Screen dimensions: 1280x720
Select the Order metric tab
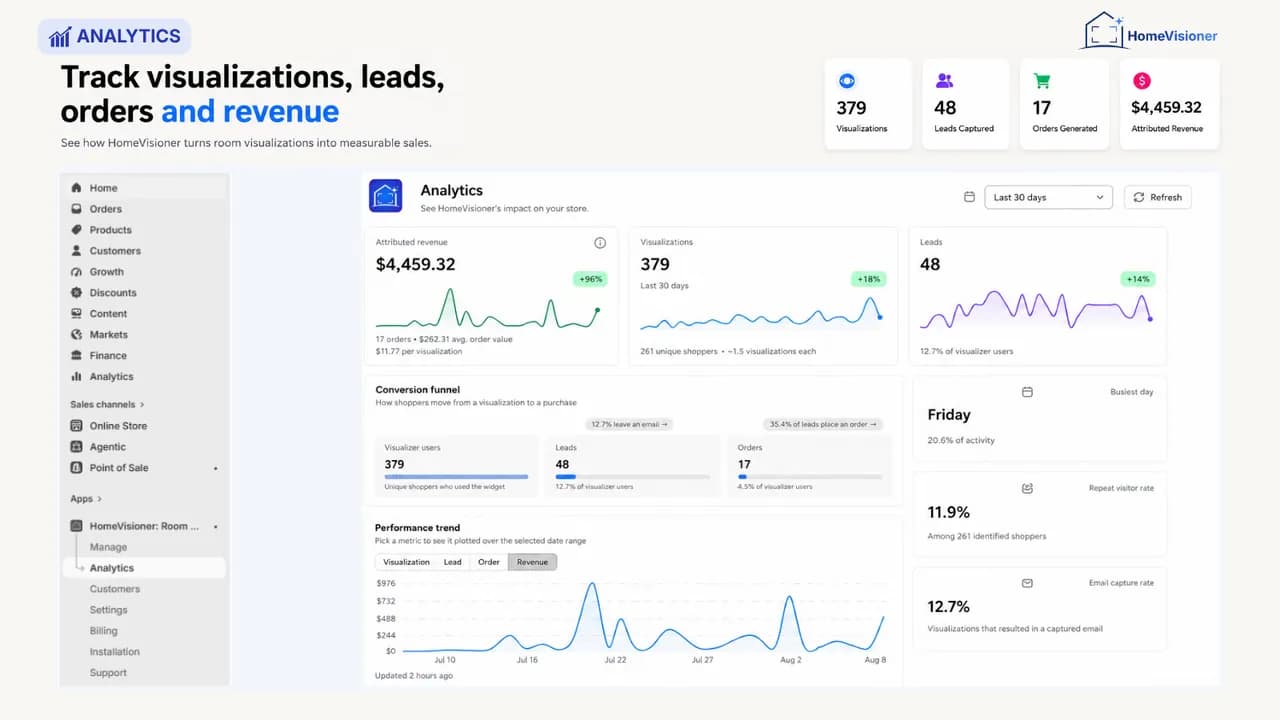489,562
